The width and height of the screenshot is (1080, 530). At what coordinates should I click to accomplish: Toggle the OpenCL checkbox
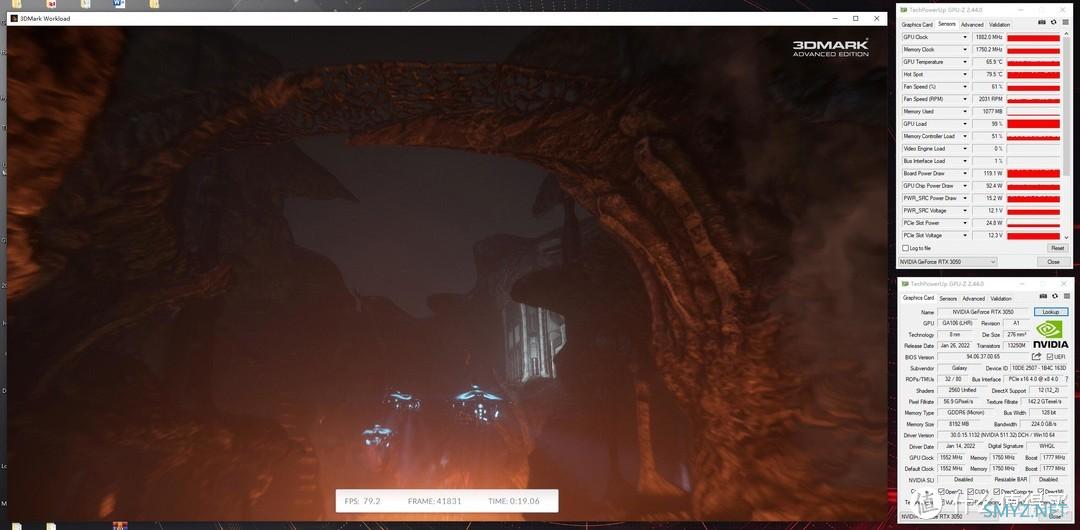942,491
